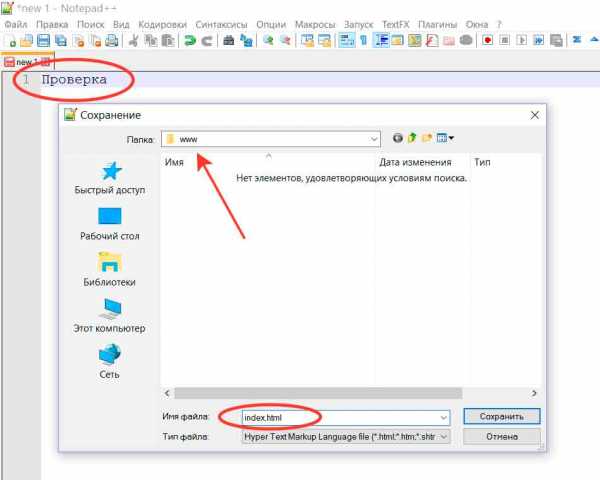Viewport: 600px width, 480px height.
Task: Click the Back icon in Save dialog
Action: tap(398, 138)
